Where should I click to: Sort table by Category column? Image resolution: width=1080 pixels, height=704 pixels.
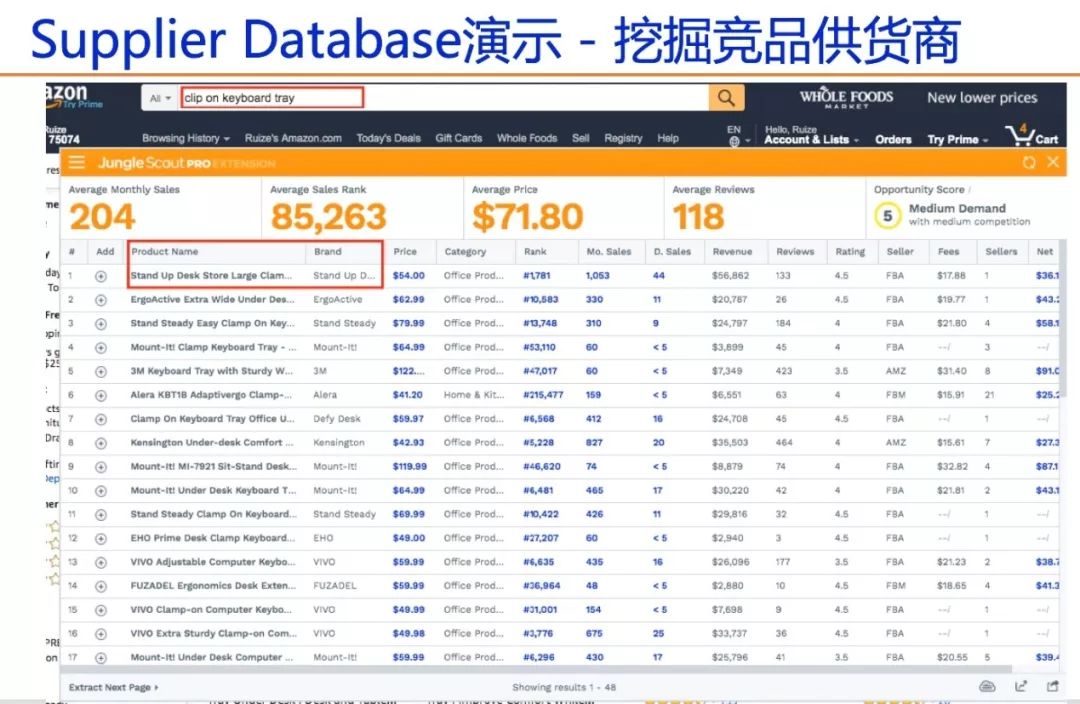[465, 252]
